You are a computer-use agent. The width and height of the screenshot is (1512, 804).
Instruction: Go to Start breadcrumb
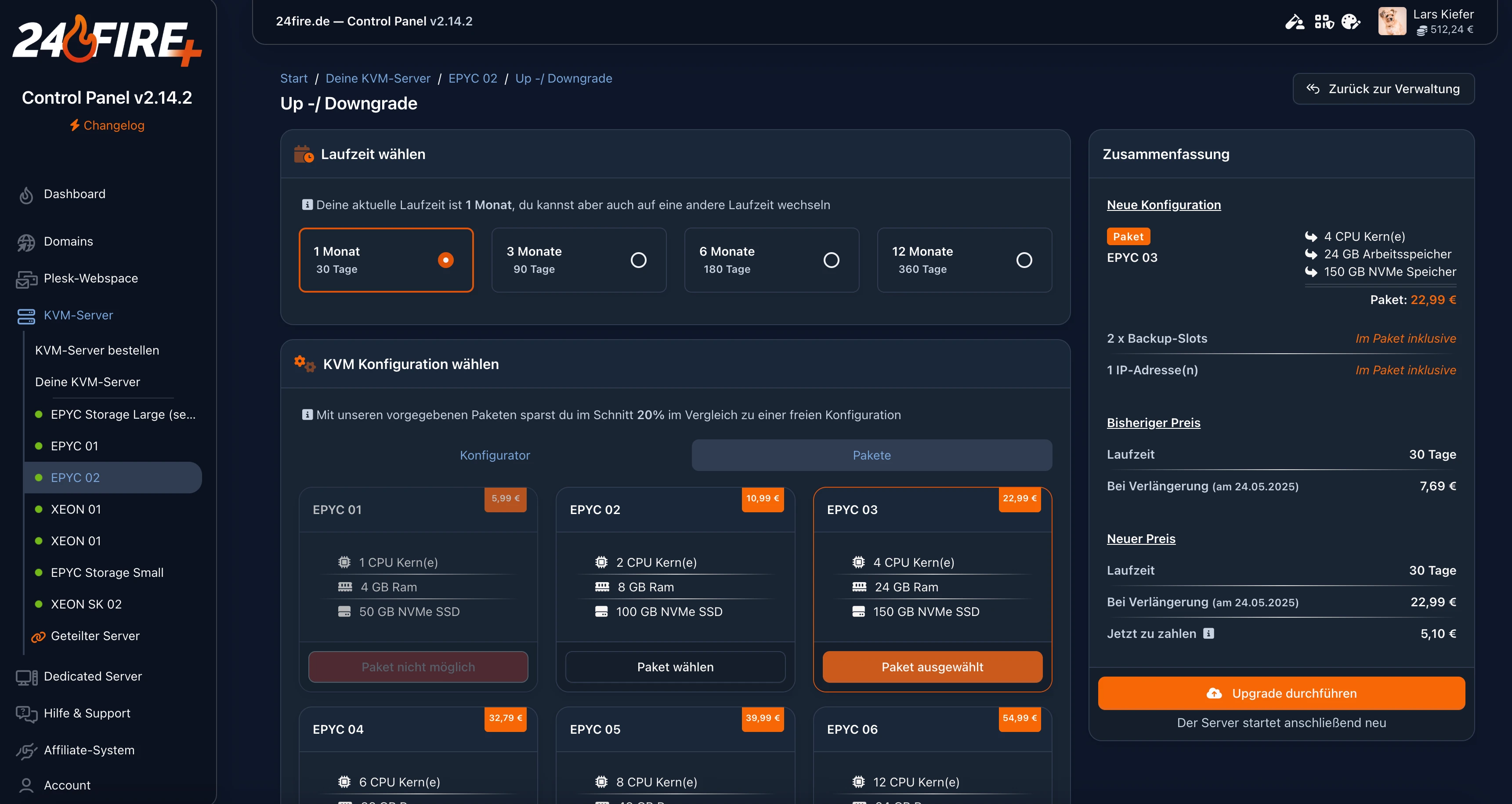(x=293, y=79)
